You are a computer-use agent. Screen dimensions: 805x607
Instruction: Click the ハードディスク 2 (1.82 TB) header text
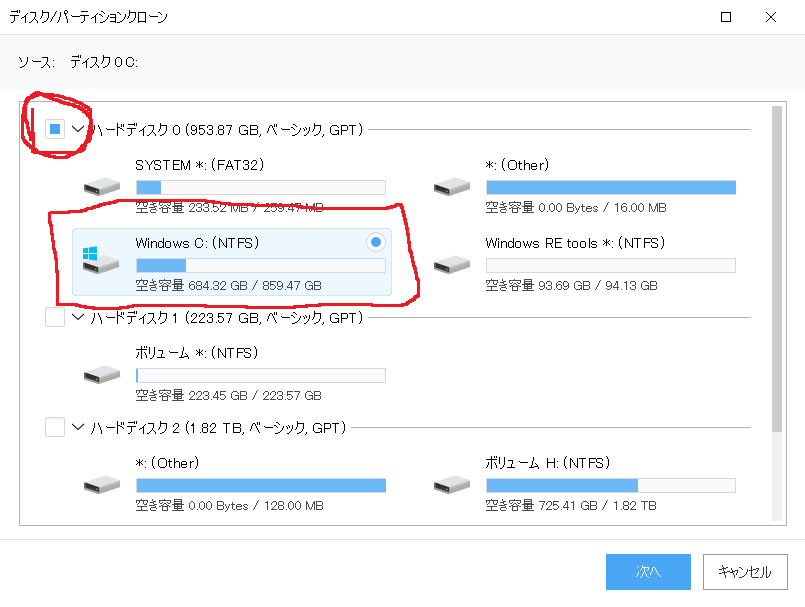[x=218, y=428]
